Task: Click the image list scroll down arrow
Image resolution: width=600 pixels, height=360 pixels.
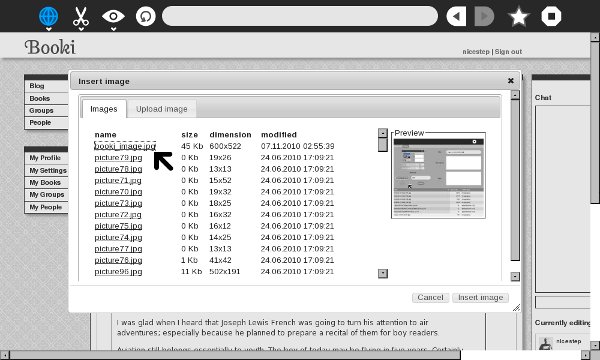Action: (x=383, y=274)
